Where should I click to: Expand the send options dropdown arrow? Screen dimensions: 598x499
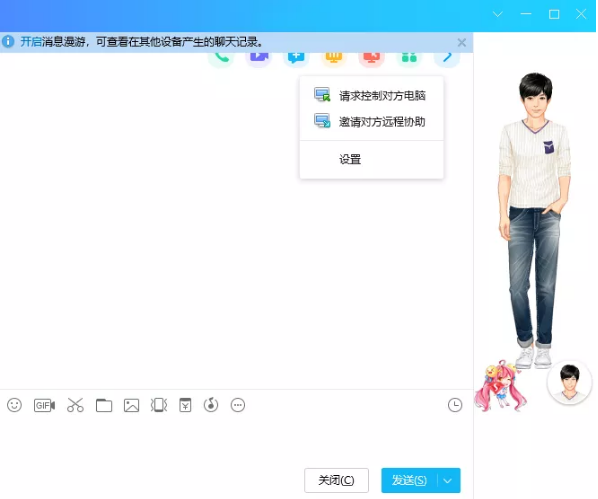click(448, 481)
